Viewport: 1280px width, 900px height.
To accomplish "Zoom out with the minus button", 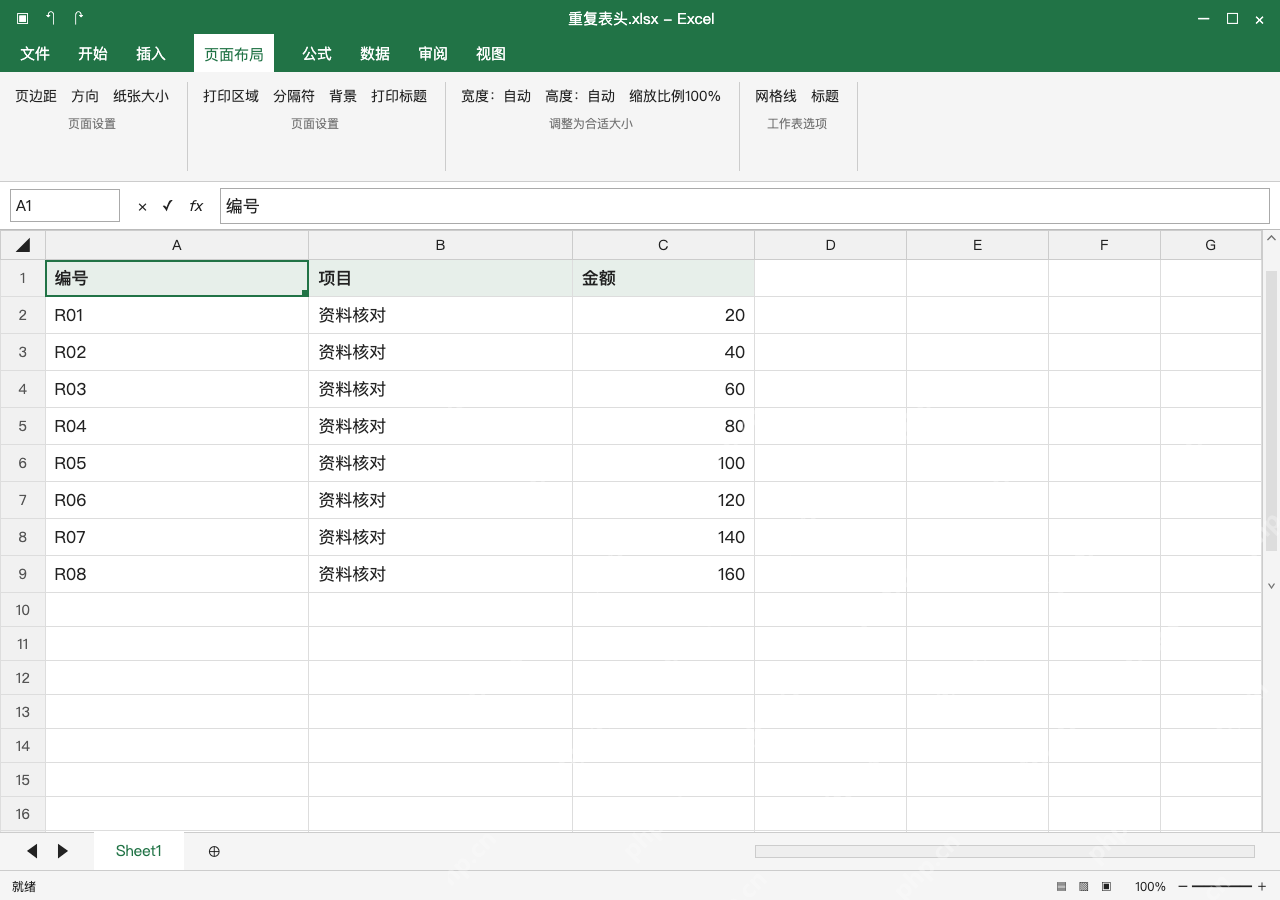I will [1183, 886].
